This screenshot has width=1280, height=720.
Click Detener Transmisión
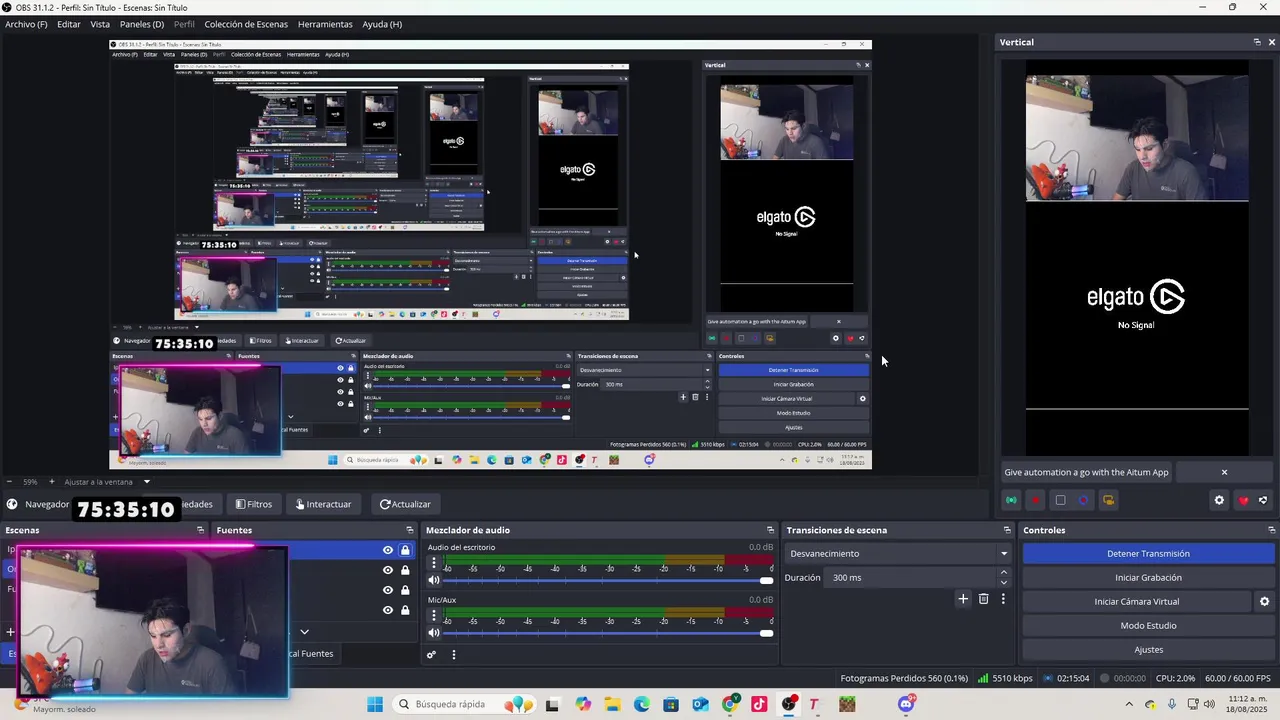(x=1148, y=554)
